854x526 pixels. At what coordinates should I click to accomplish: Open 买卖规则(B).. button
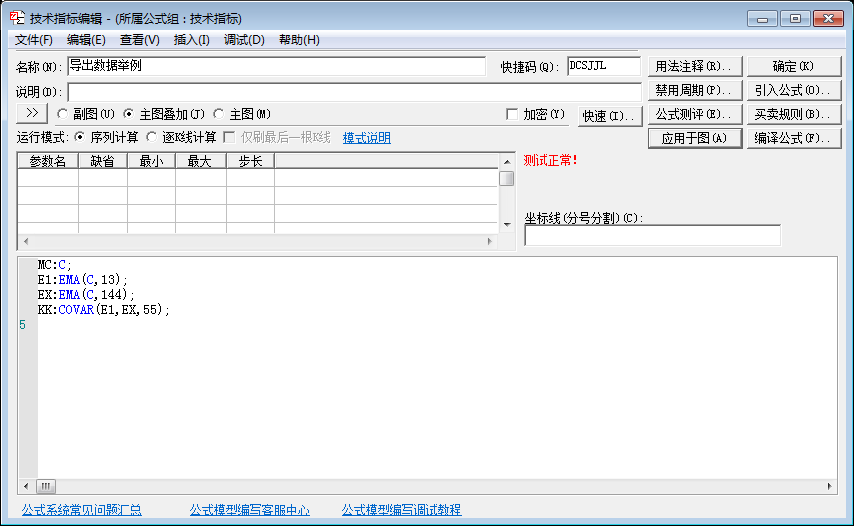pyautogui.click(x=794, y=114)
